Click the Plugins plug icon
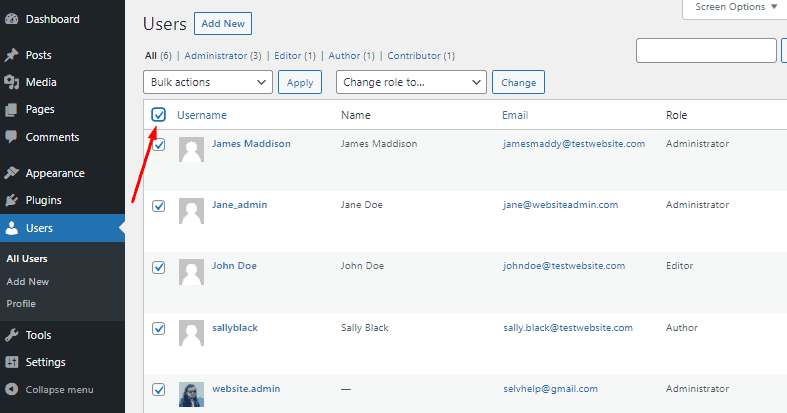787x413 pixels. point(11,200)
